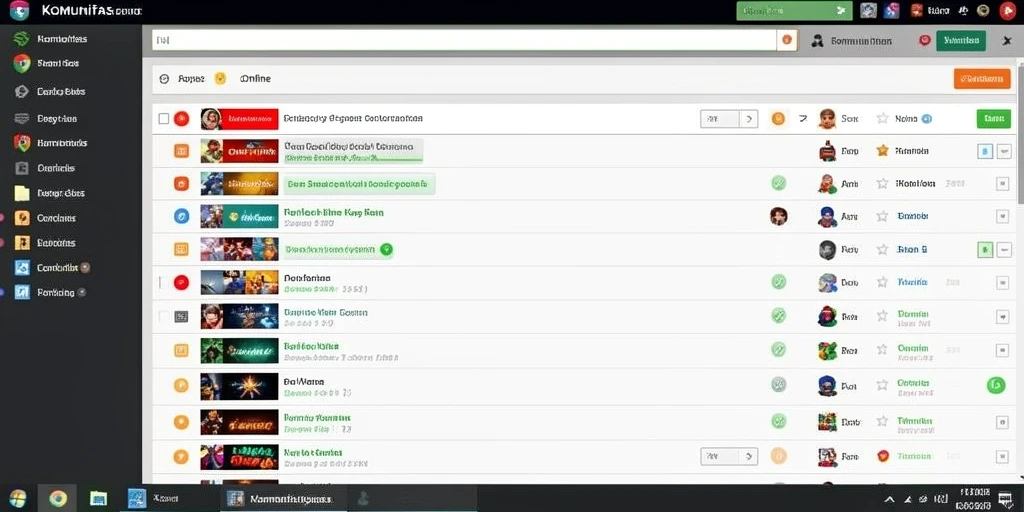Click the blue circle icon in fourth row
This screenshot has width=1024, height=512.
click(x=182, y=216)
